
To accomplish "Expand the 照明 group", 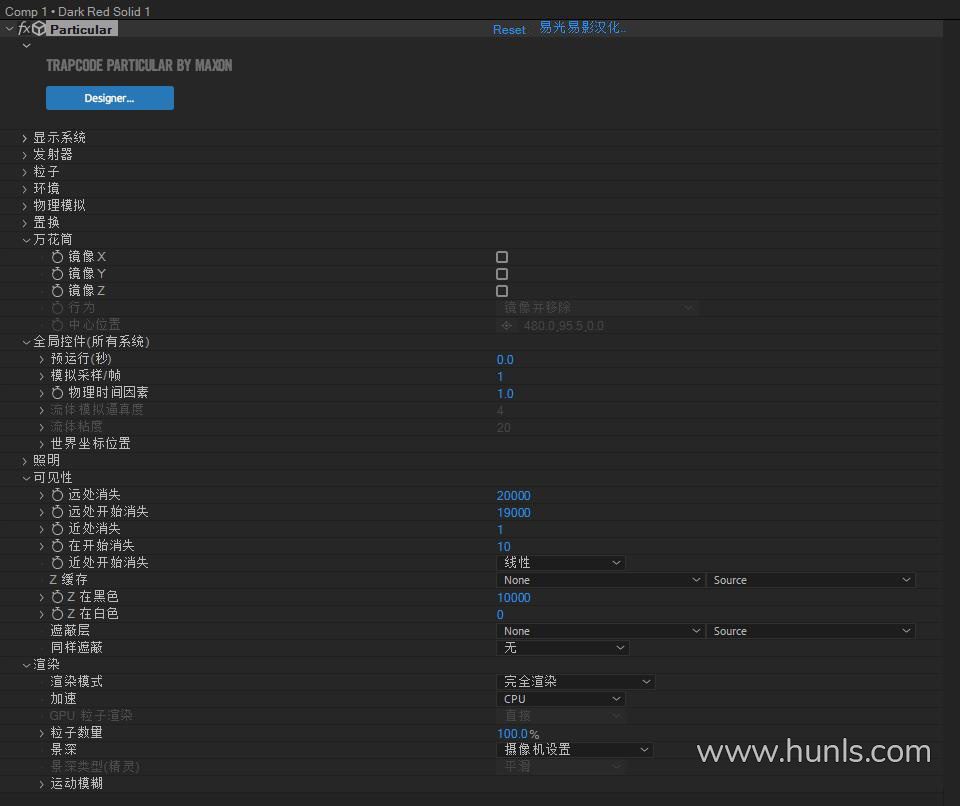I will pos(25,461).
